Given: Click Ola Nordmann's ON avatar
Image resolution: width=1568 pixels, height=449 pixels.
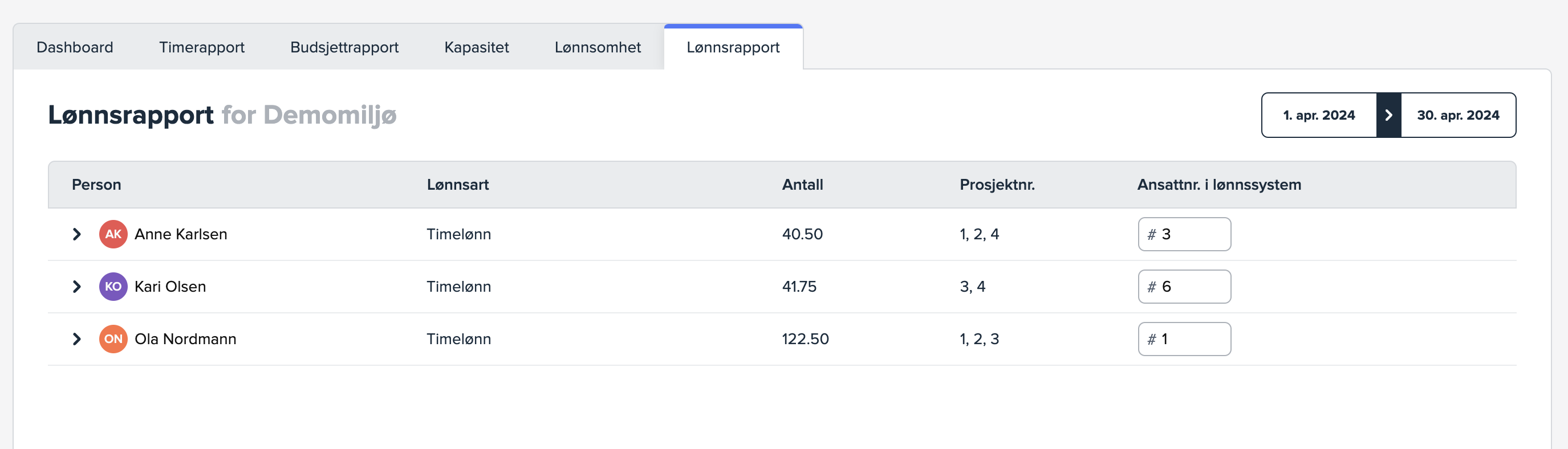Looking at the screenshot, I should pyautogui.click(x=113, y=339).
